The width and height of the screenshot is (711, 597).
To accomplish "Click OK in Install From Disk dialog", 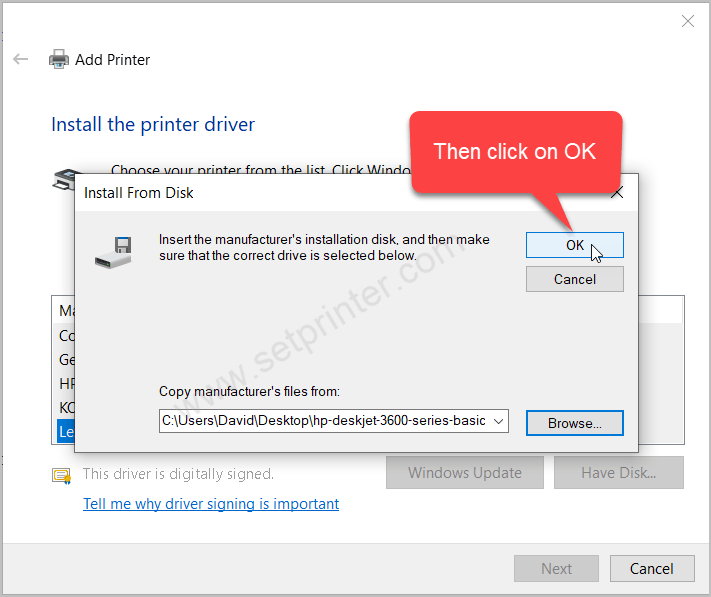I will click(x=575, y=245).
